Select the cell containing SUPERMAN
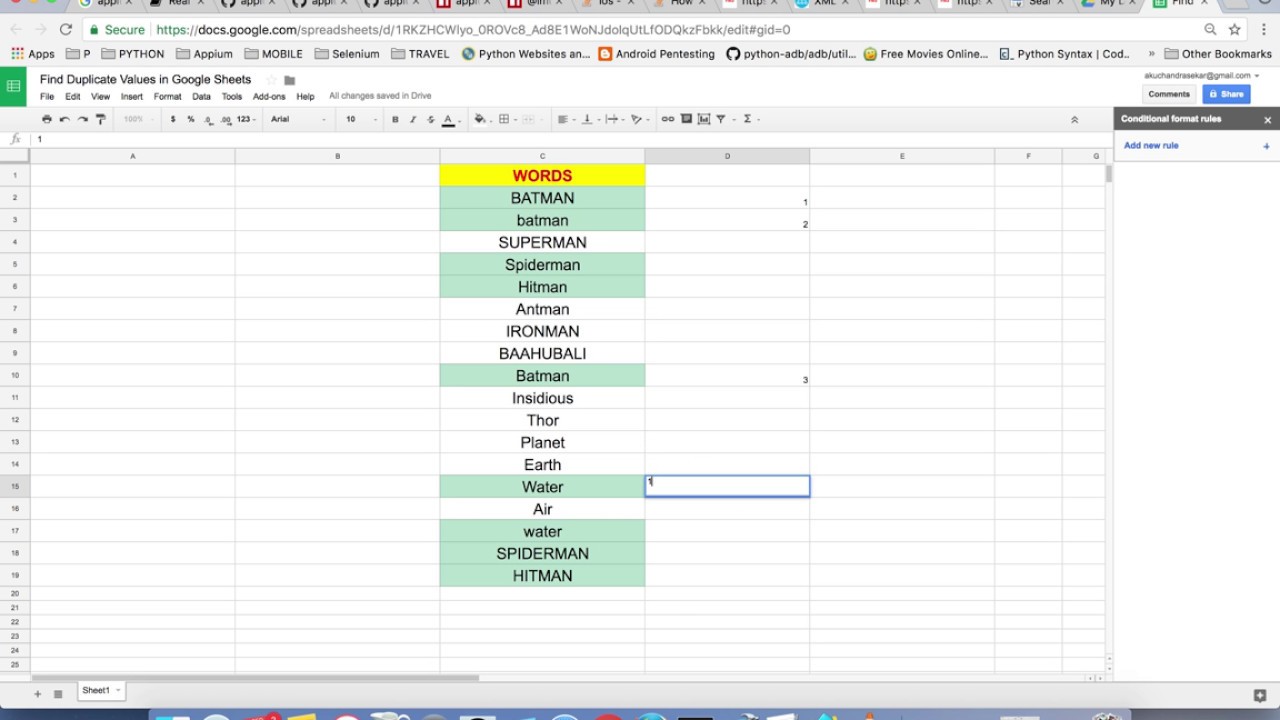The width and height of the screenshot is (1280, 720). pyautogui.click(x=542, y=242)
